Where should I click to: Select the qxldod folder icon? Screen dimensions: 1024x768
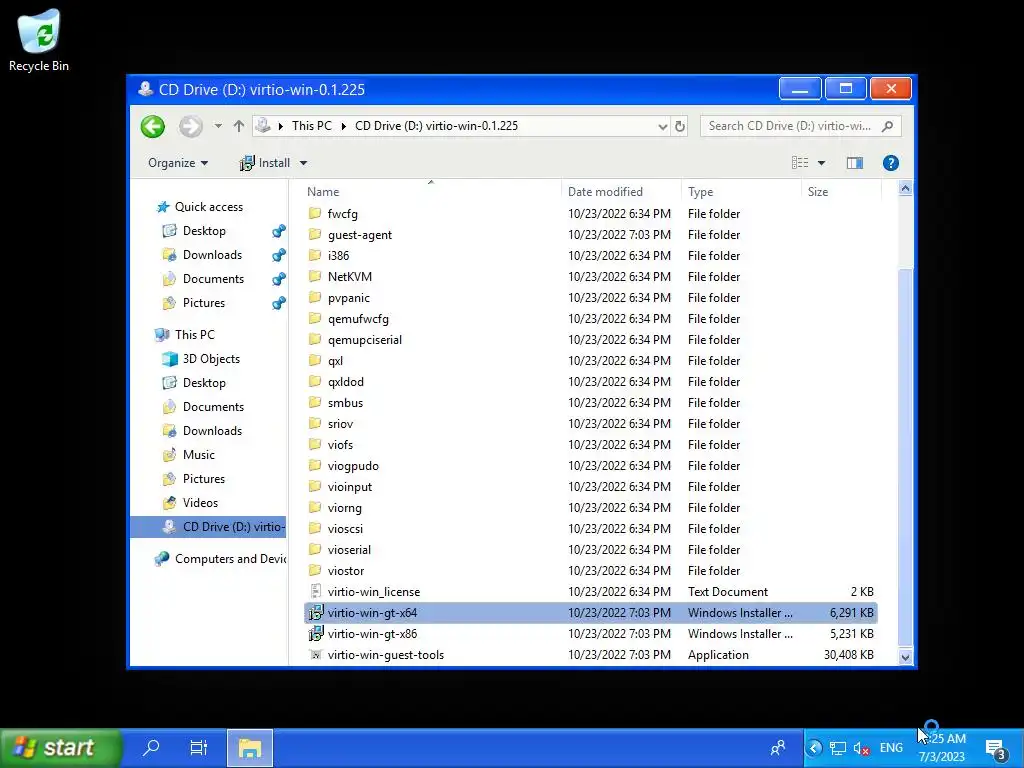tap(315, 381)
